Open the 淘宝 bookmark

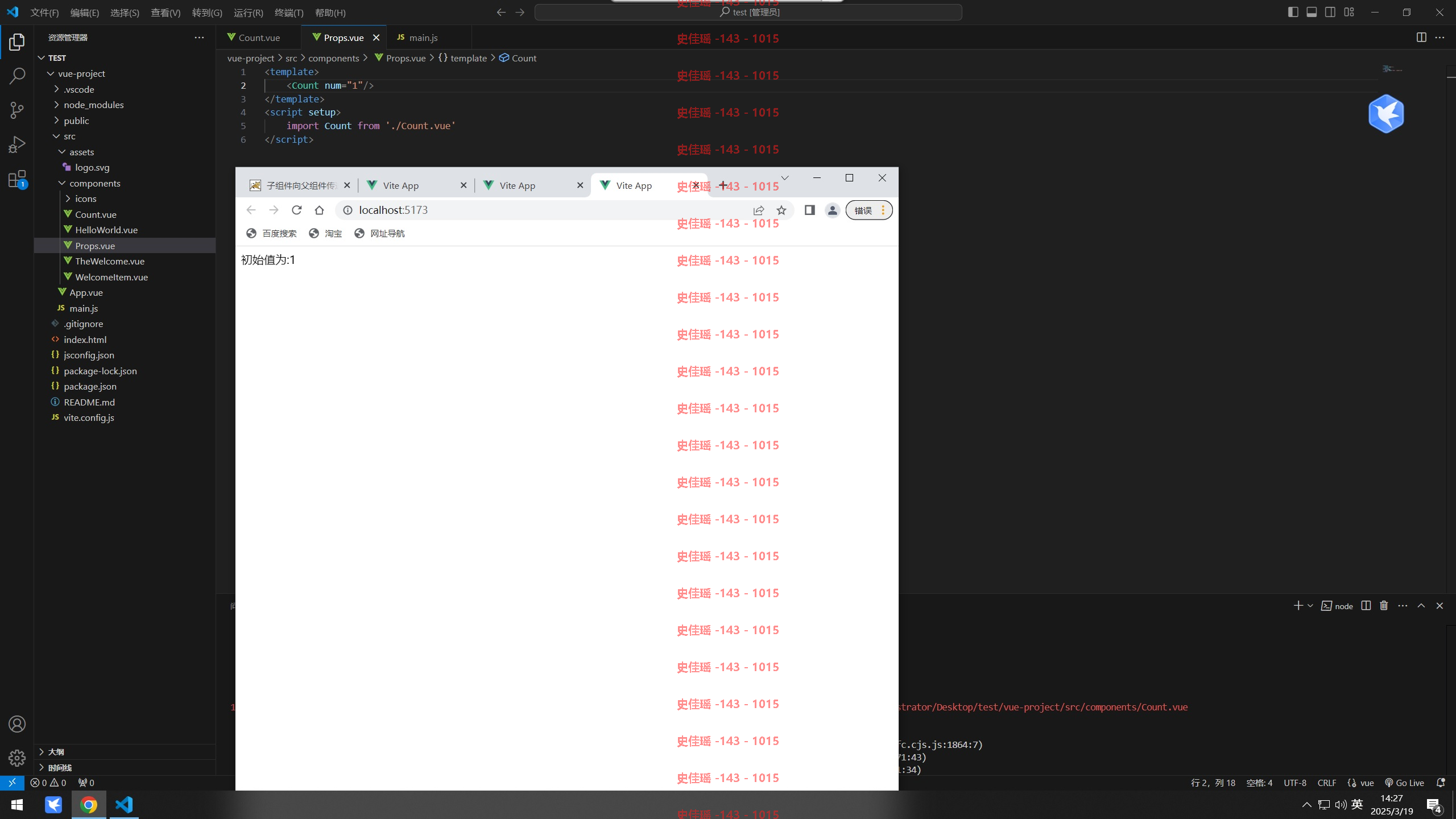325,233
